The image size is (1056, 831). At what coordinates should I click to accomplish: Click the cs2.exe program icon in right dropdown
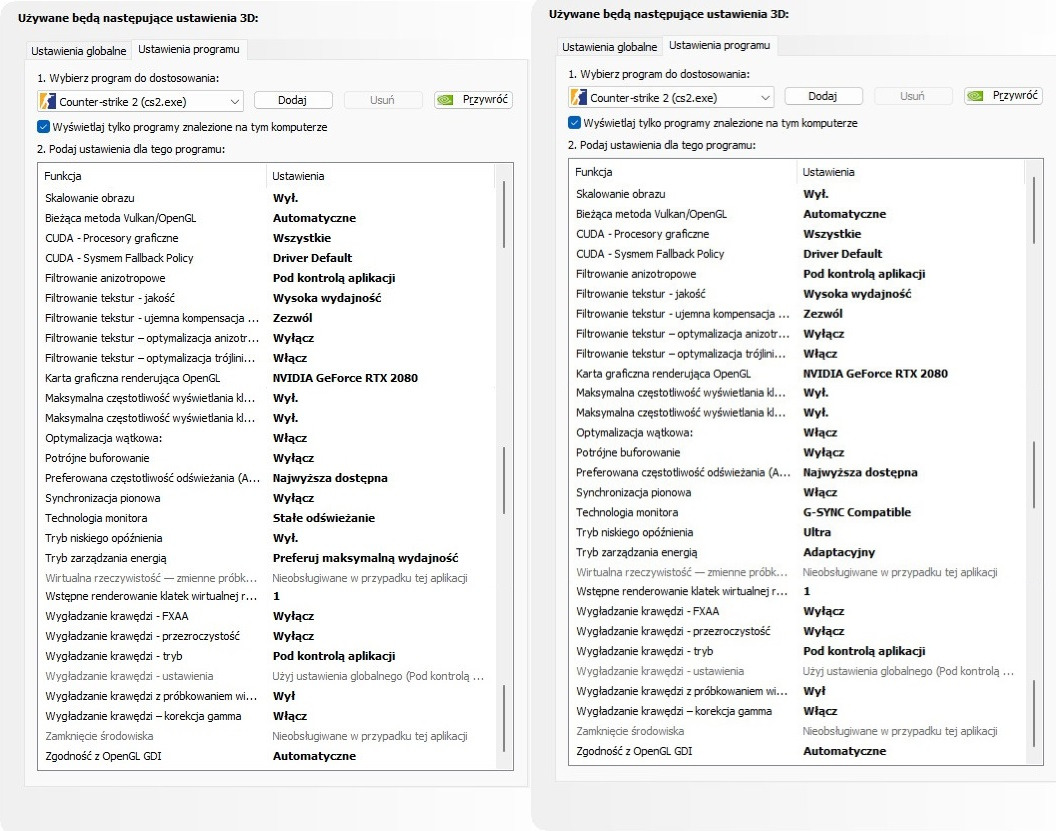pos(579,98)
